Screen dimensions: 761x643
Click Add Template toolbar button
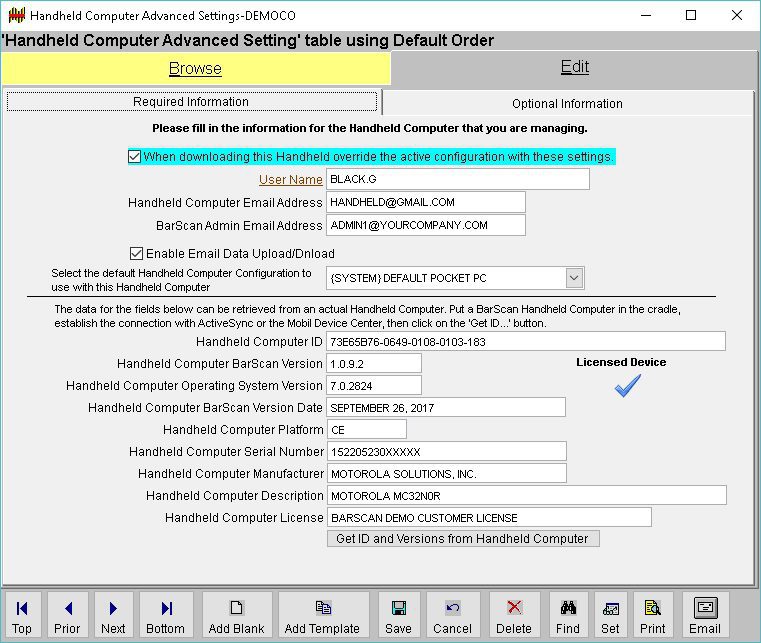[322, 615]
